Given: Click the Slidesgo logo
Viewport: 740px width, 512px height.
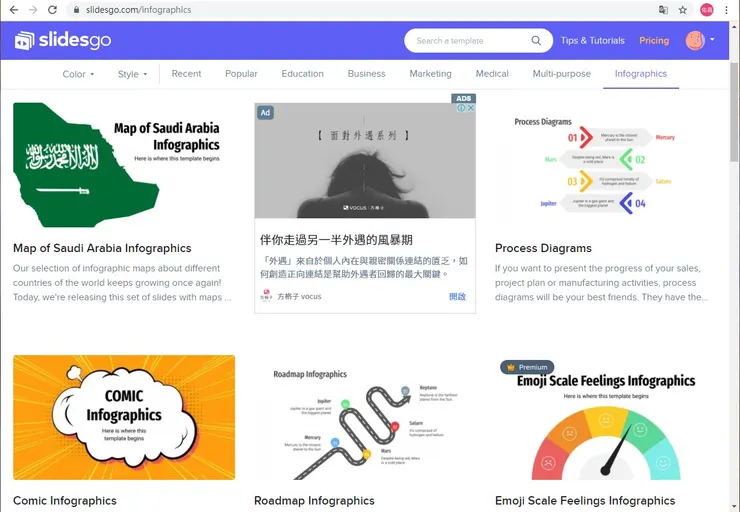Looking at the screenshot, I should (63, 41).
